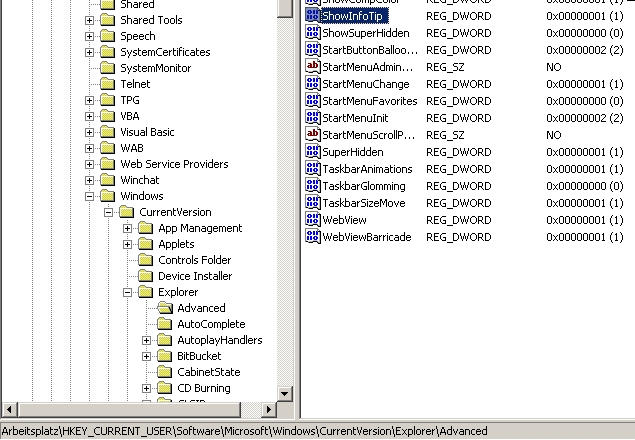Click the SuperHidden DWORD icon
Image resolution: width=635 pixels, height=440 pixels.
[313, 152]
